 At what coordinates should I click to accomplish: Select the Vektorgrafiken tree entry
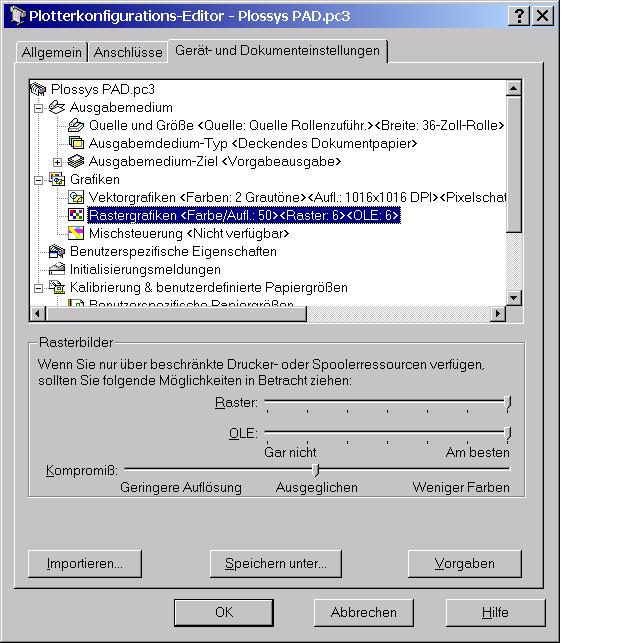coord(297,198)
